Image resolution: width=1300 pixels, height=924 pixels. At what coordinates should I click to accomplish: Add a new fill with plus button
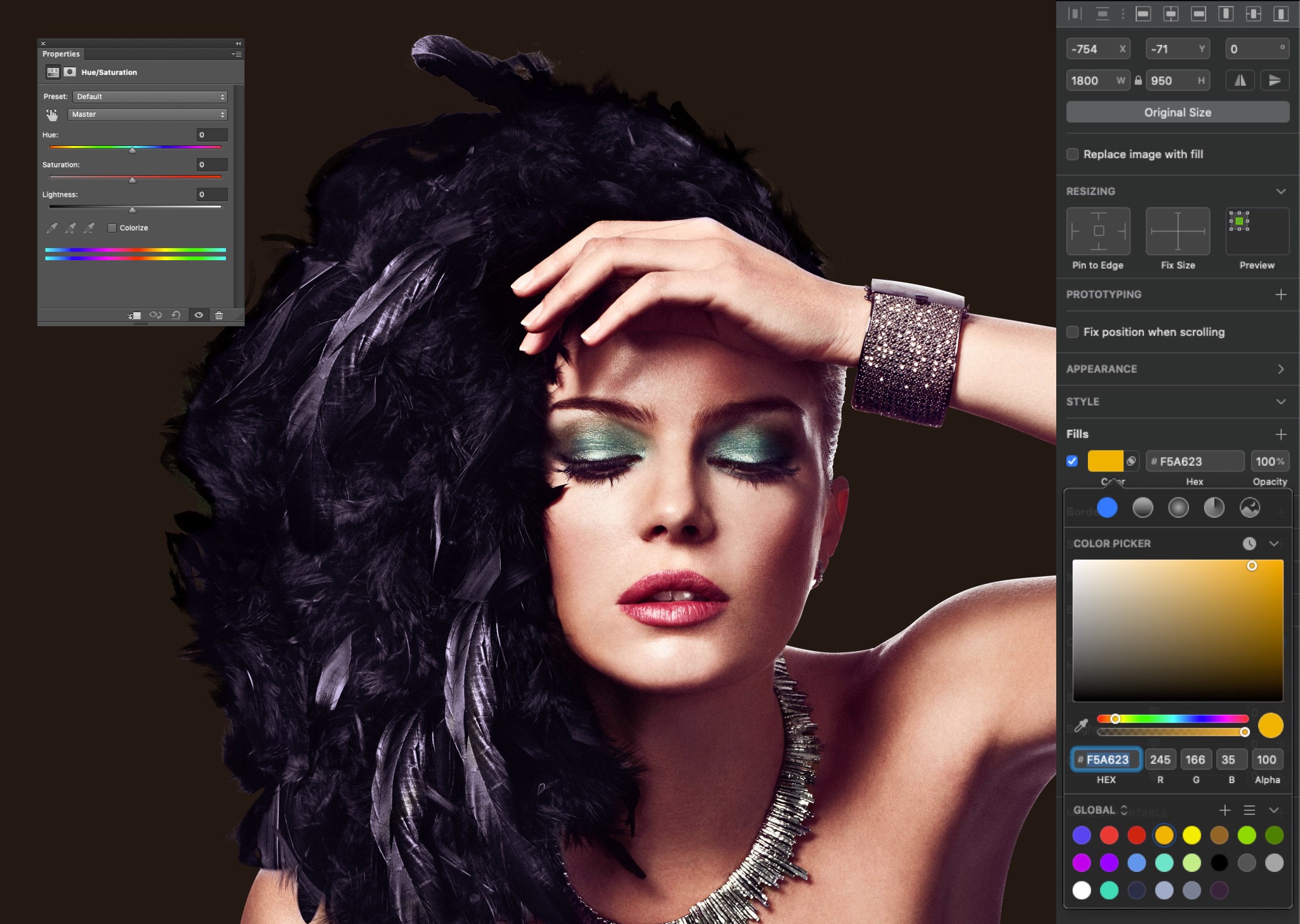(x=1280, y=434)
